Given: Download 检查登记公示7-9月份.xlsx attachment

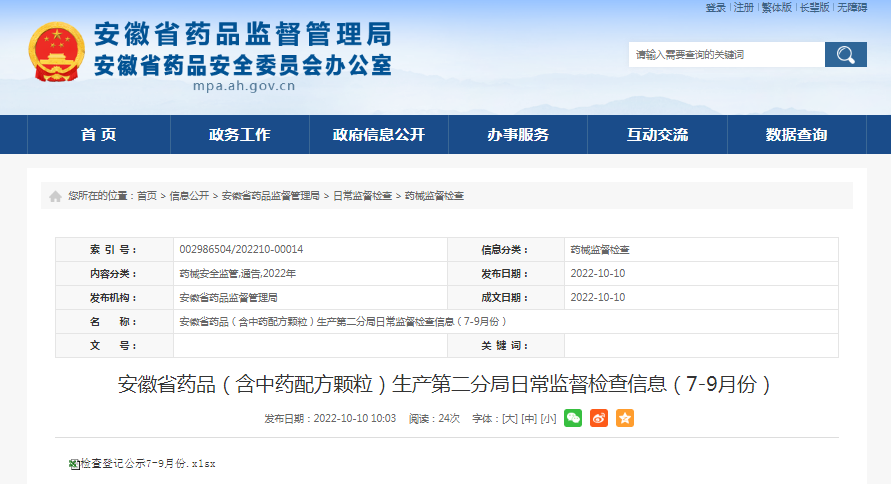Looking at the screenshot, I should click(148, 464).
